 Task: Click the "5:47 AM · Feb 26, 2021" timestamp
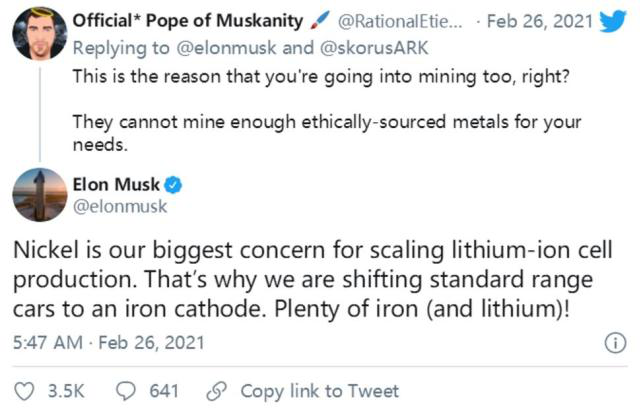[x=108, y=343]
